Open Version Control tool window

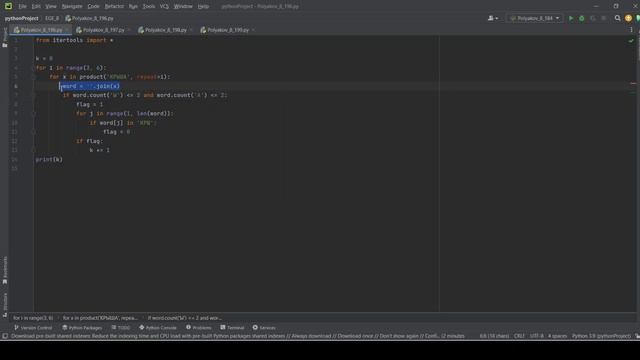[33, 328]
